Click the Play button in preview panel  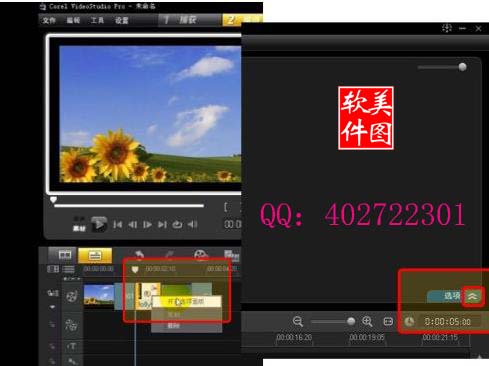(x=99, y=224)
